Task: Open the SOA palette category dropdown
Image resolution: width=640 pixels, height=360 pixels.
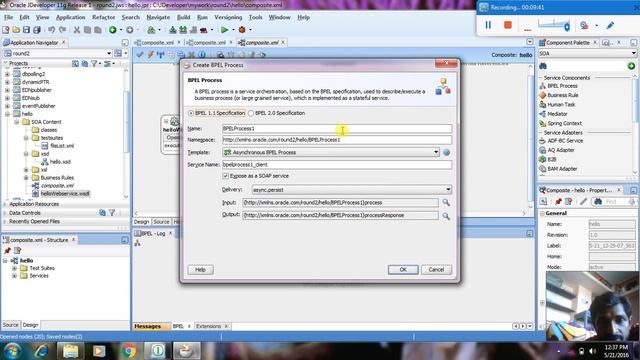Action: (633, 53)
